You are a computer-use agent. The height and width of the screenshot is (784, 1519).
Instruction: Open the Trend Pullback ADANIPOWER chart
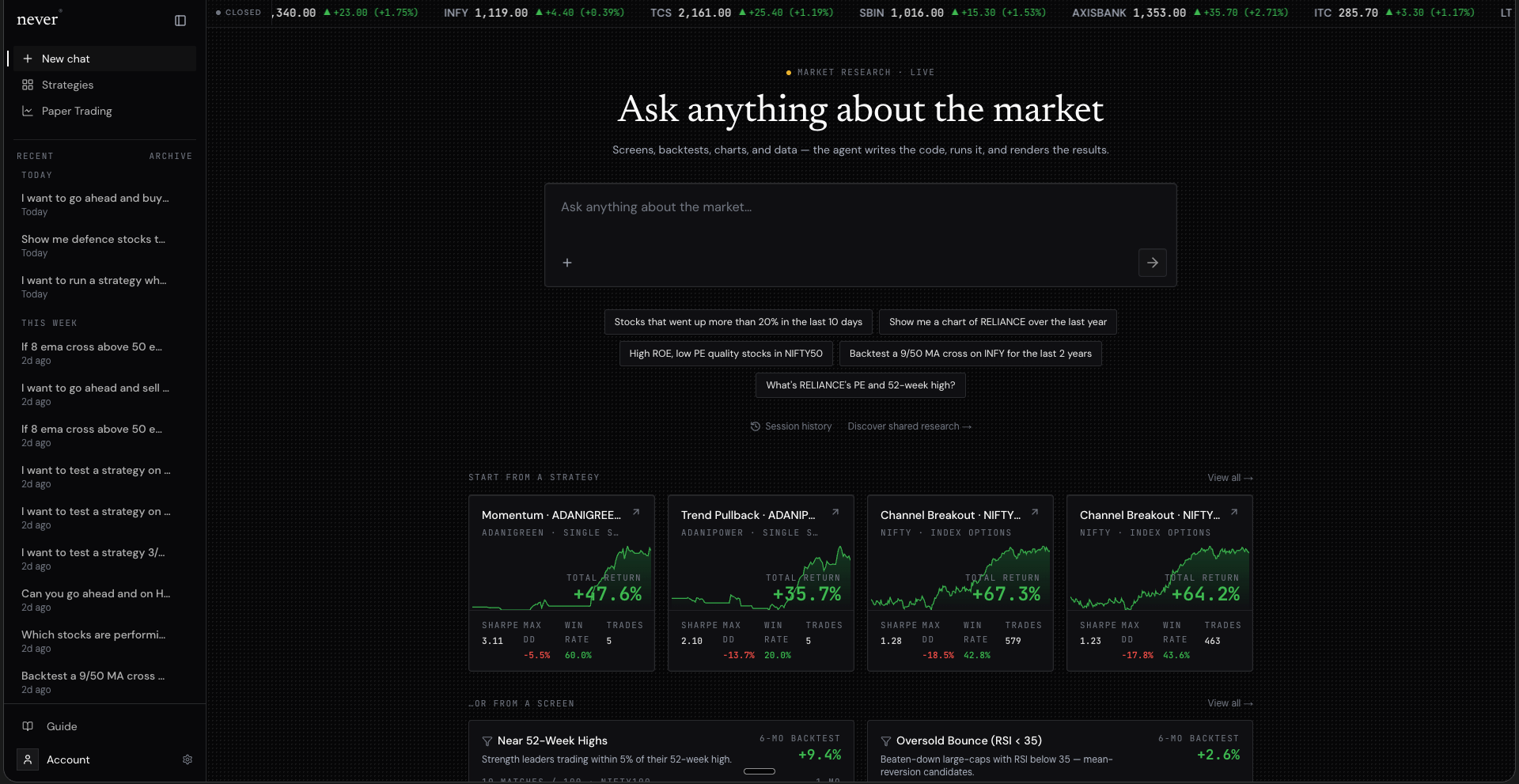[761, 578]
